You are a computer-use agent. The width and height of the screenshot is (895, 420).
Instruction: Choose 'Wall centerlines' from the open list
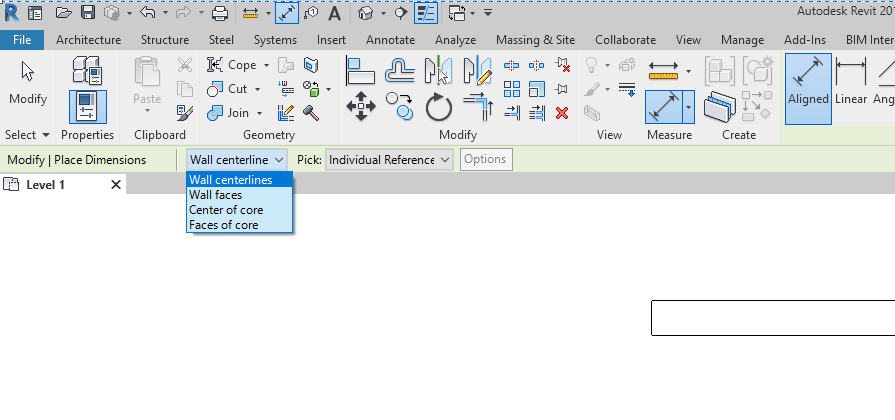(240, 180)
